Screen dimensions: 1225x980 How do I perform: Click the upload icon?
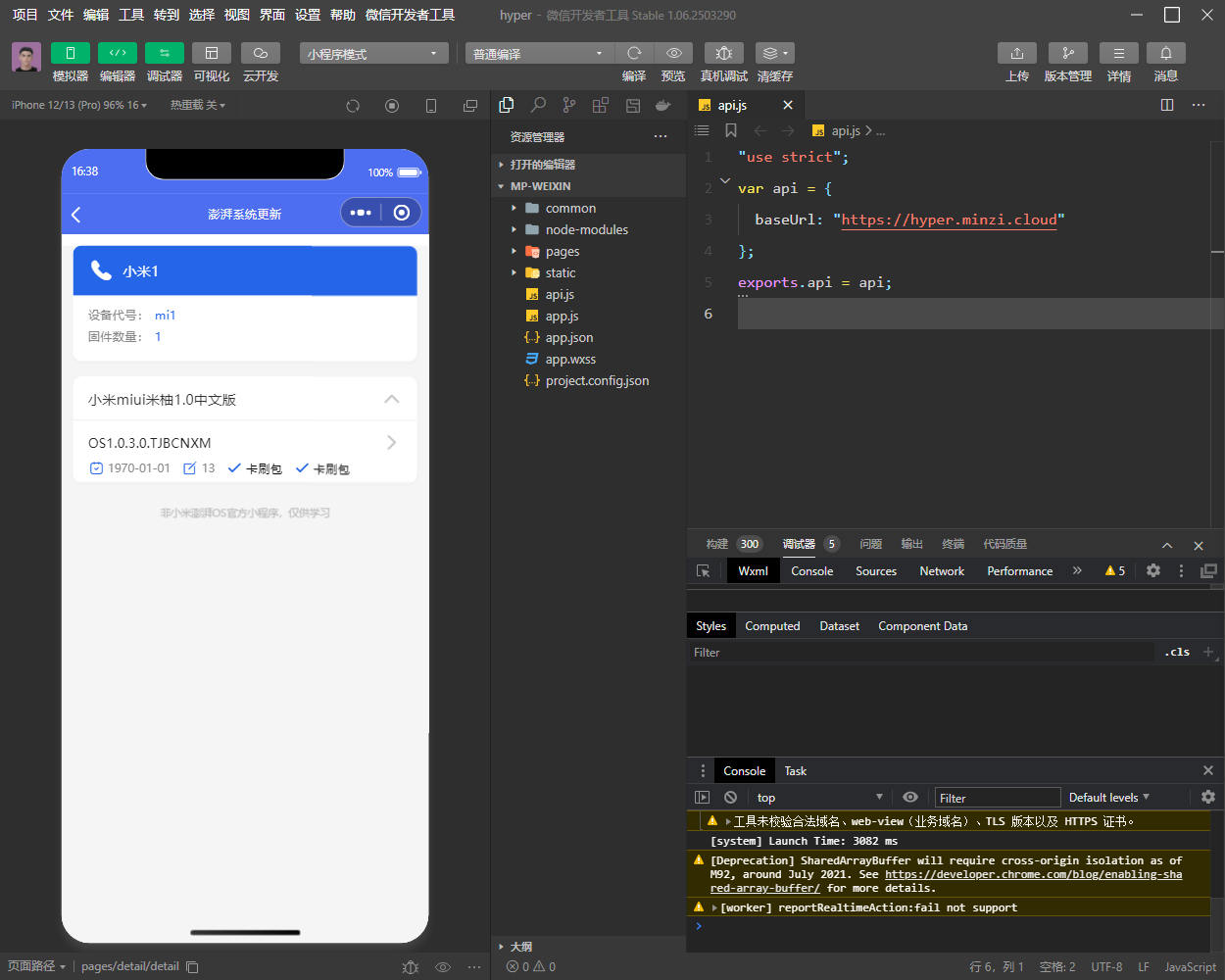coord(1017,53)
